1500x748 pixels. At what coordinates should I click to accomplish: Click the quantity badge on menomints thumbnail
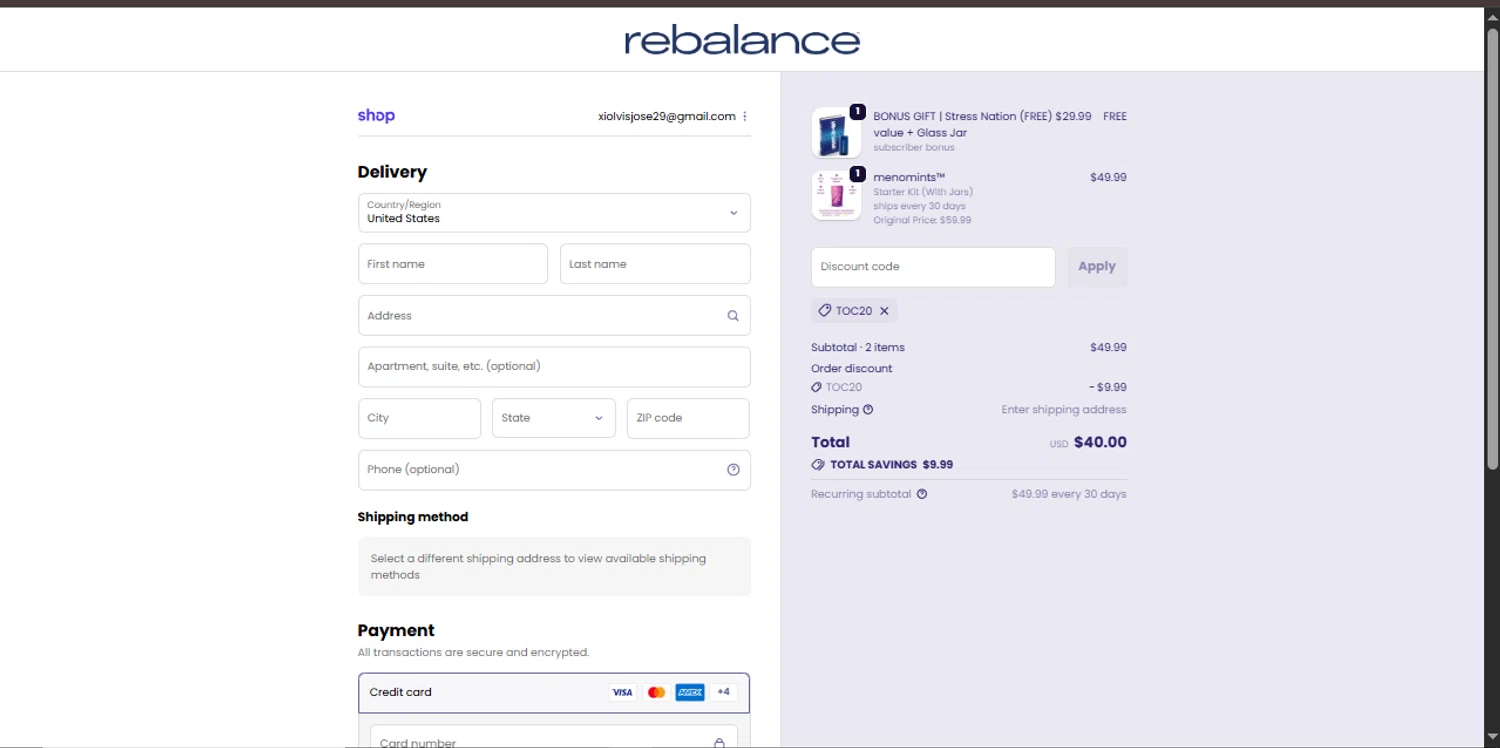(857, 174)
